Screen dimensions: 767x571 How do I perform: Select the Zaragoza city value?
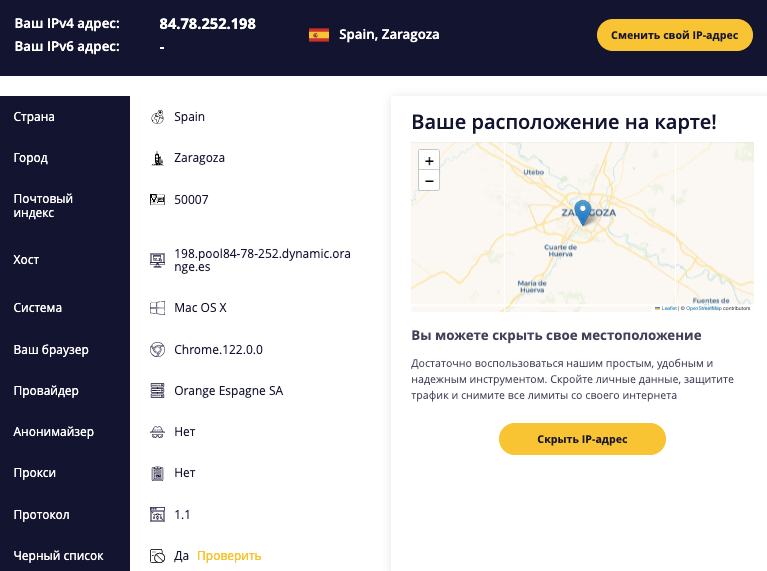coord(199,158)
